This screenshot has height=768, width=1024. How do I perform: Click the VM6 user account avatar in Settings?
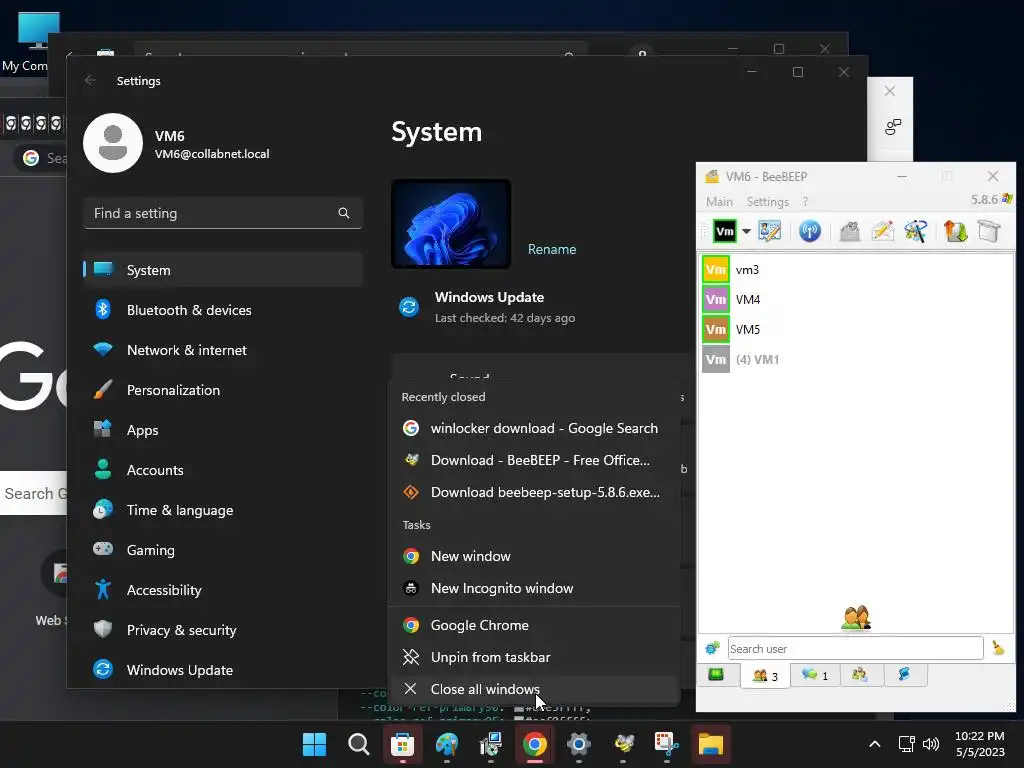pos(113,143)
